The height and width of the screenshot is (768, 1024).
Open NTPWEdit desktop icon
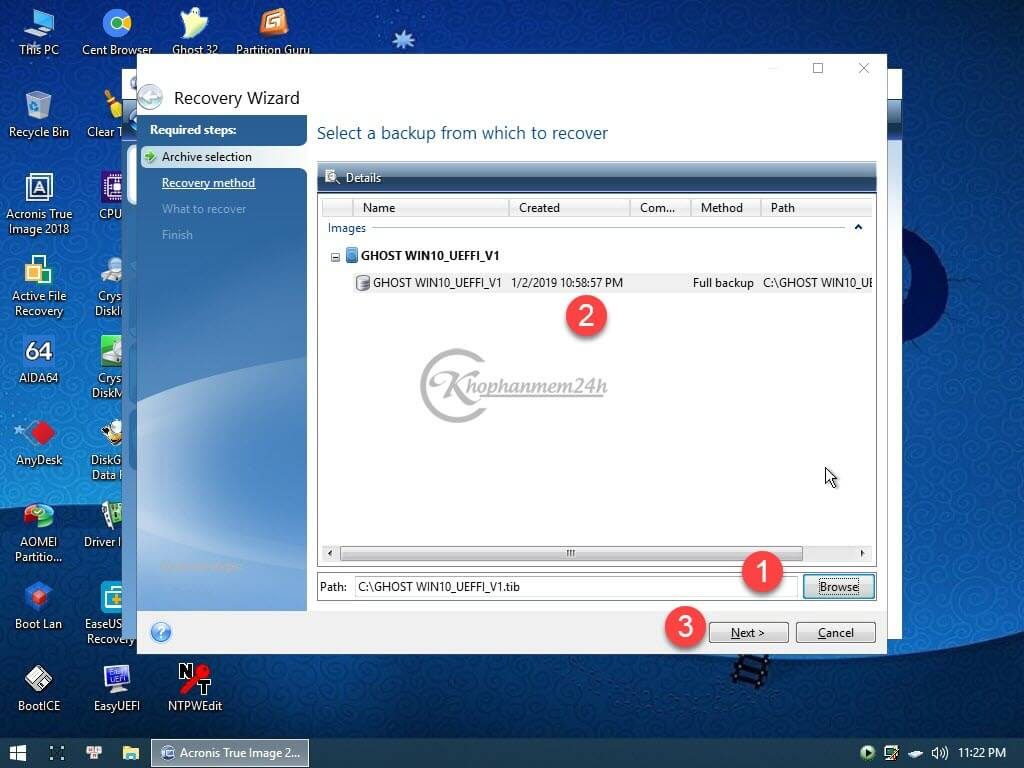tap(195, 686)
